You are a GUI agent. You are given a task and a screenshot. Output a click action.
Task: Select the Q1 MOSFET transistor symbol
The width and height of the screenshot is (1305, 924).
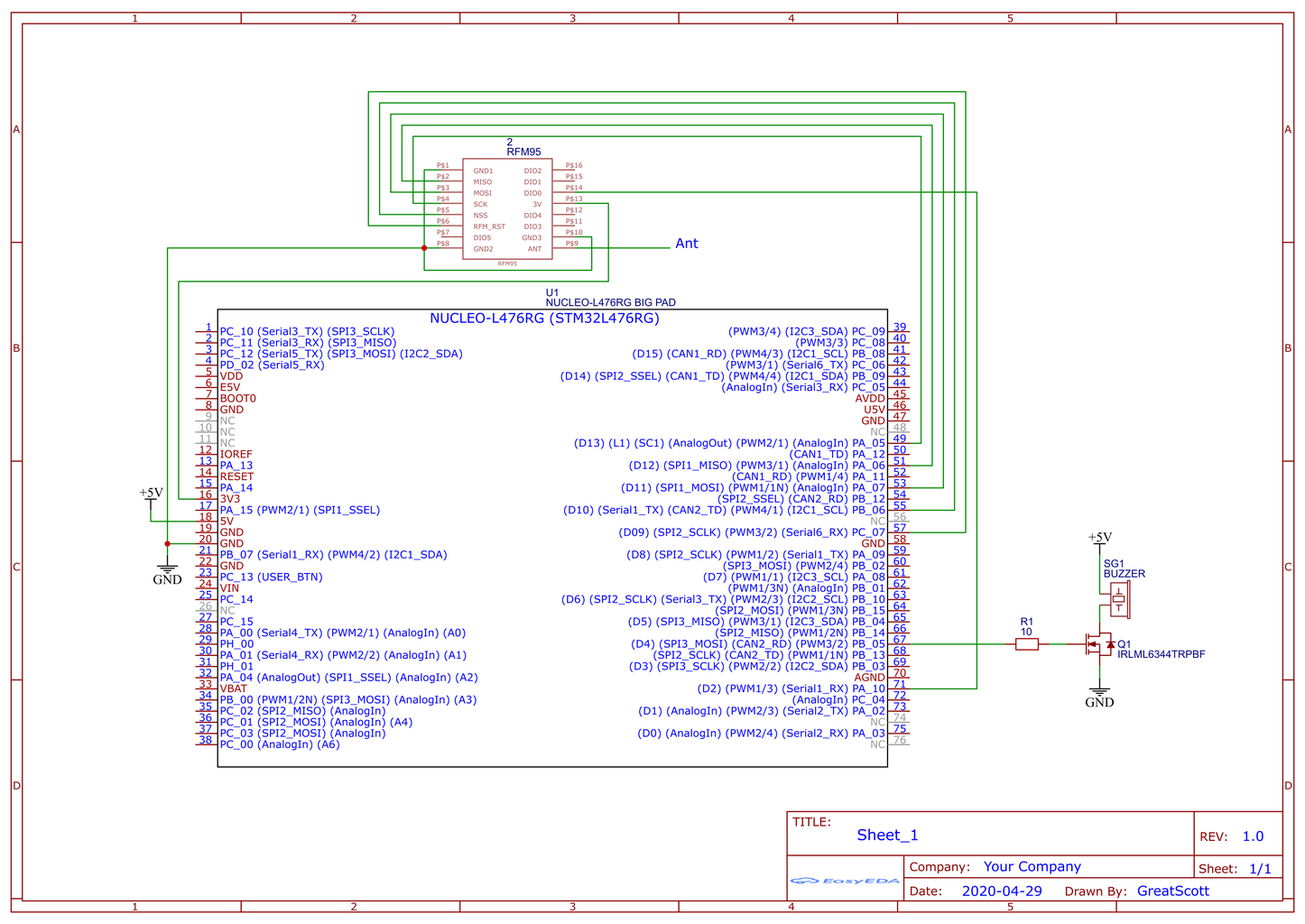point(1100,643)
